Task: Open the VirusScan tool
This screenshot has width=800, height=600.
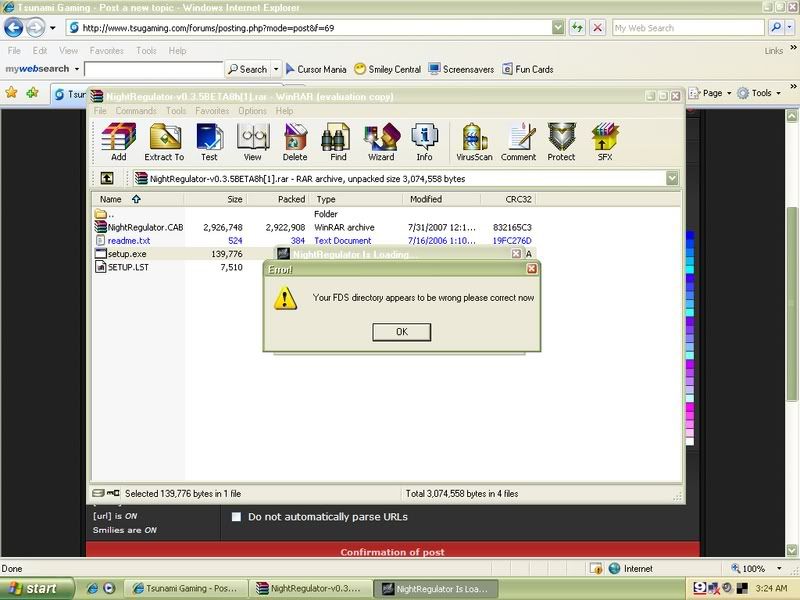Action: point(472,141)
